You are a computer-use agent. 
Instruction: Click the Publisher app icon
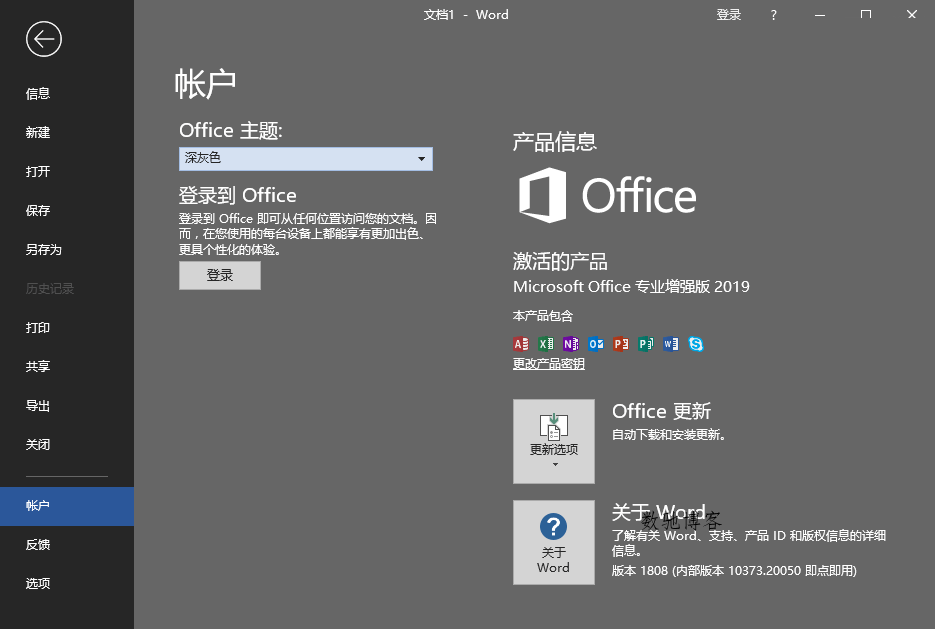646,344
